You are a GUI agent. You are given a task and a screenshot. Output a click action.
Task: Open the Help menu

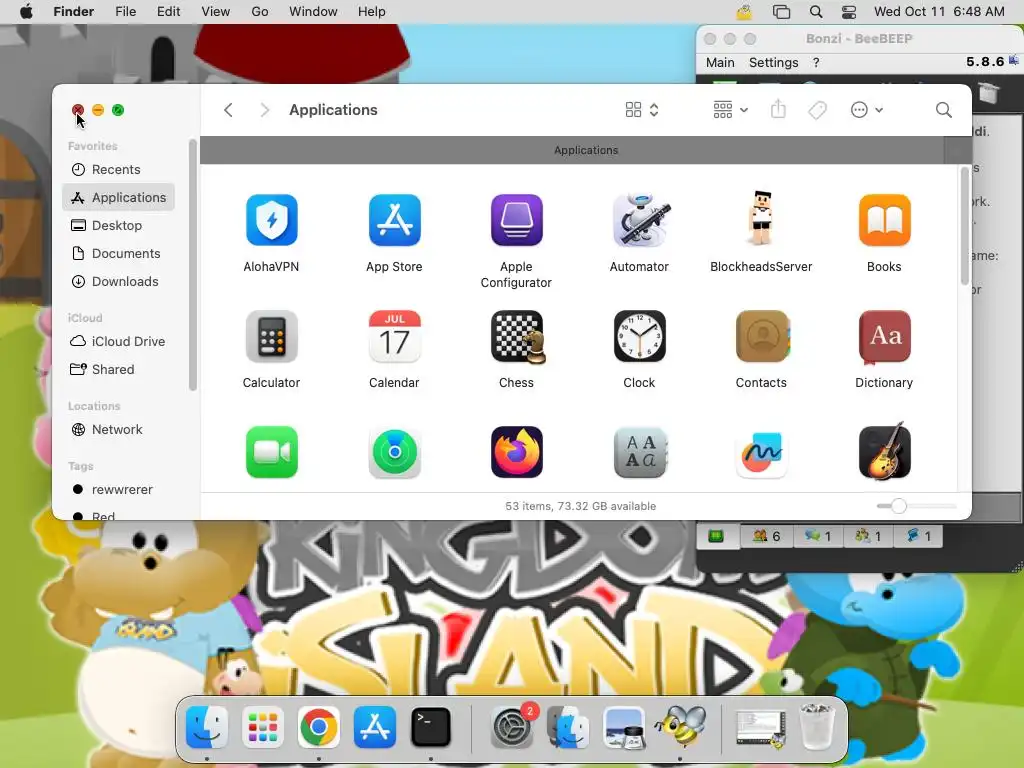tap(372, 12)
